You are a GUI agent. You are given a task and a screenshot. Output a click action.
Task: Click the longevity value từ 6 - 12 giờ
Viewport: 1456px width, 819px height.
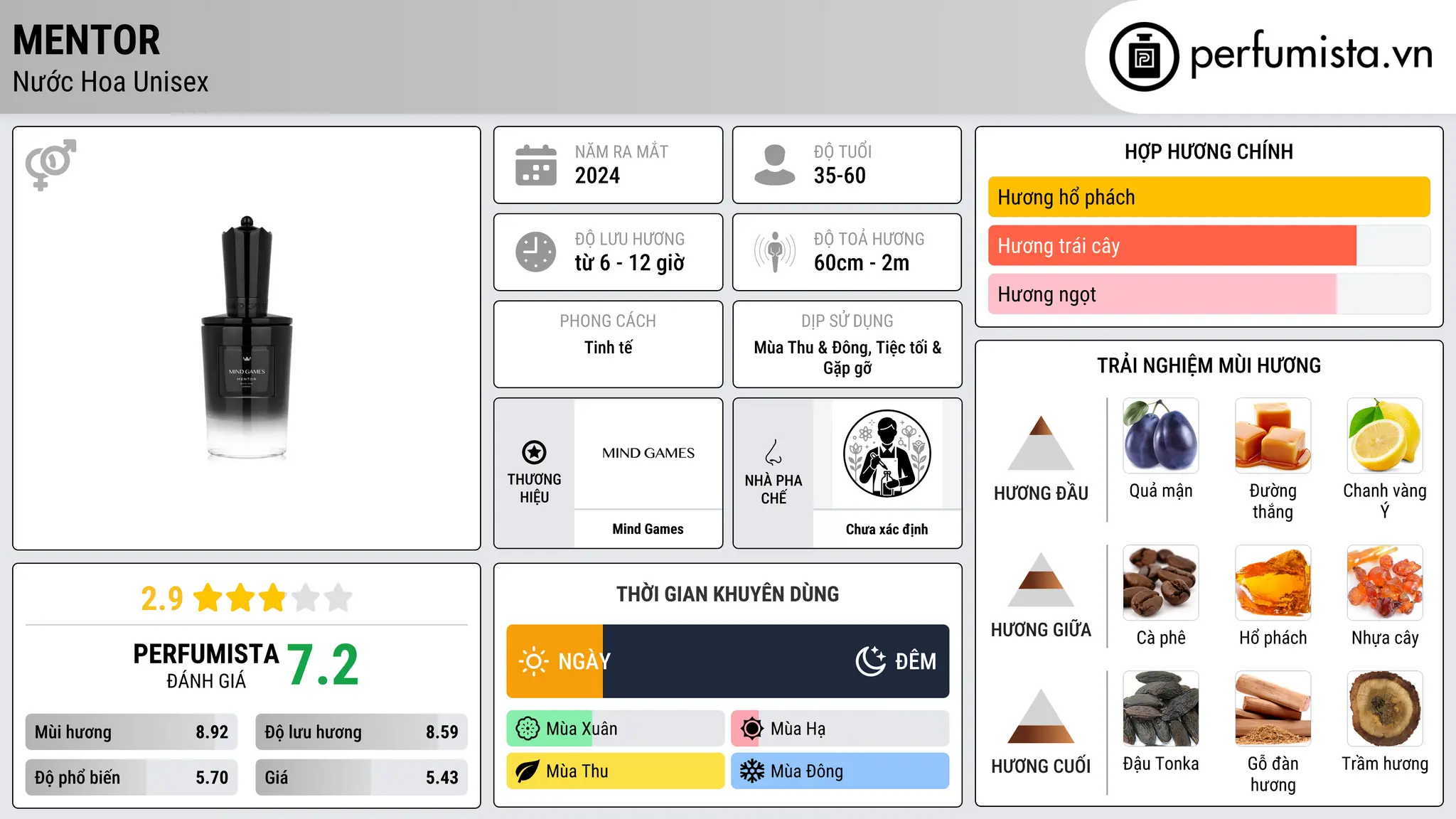pos(630,263)
